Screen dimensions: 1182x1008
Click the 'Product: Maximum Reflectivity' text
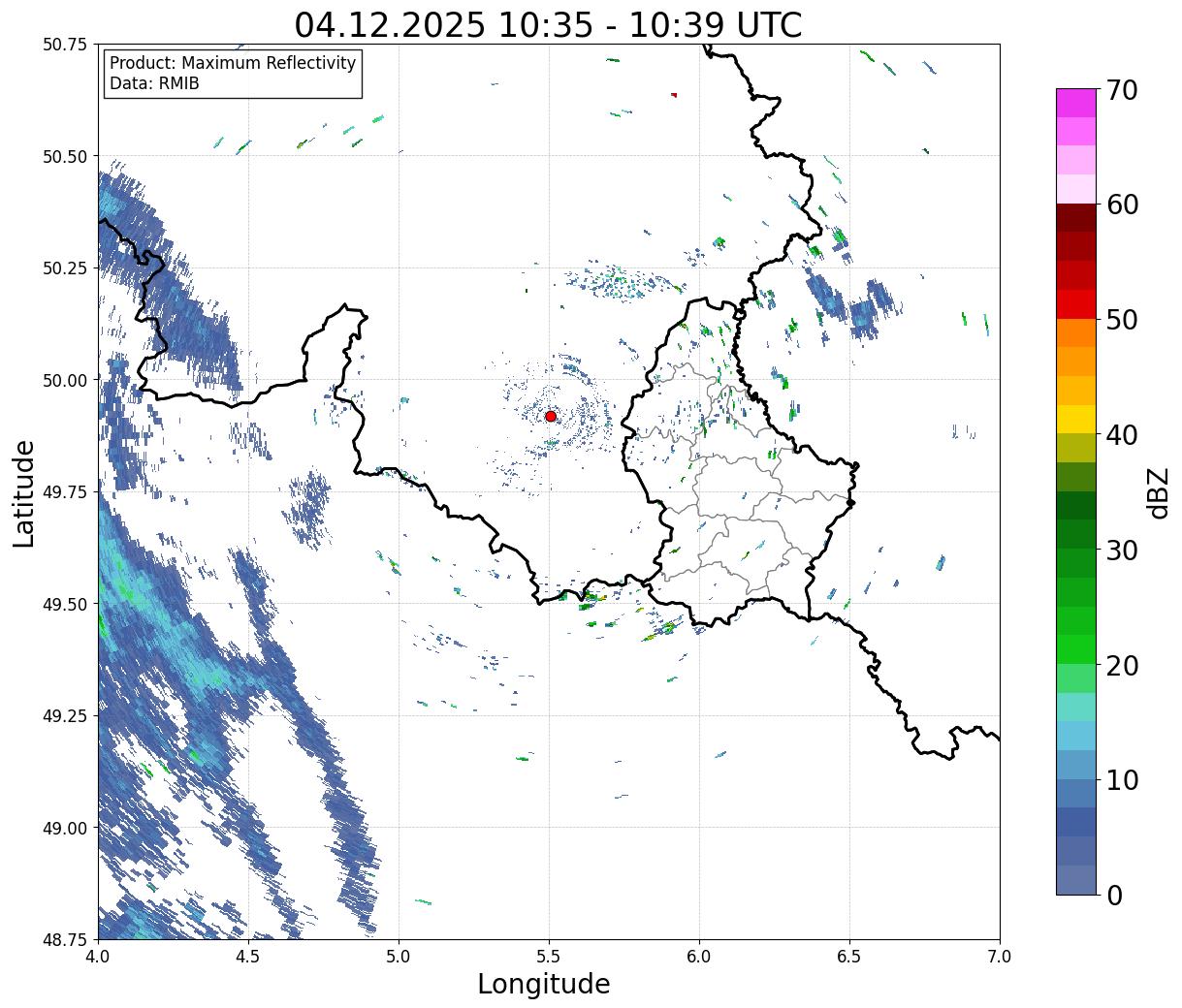click(x=233, y=63)
